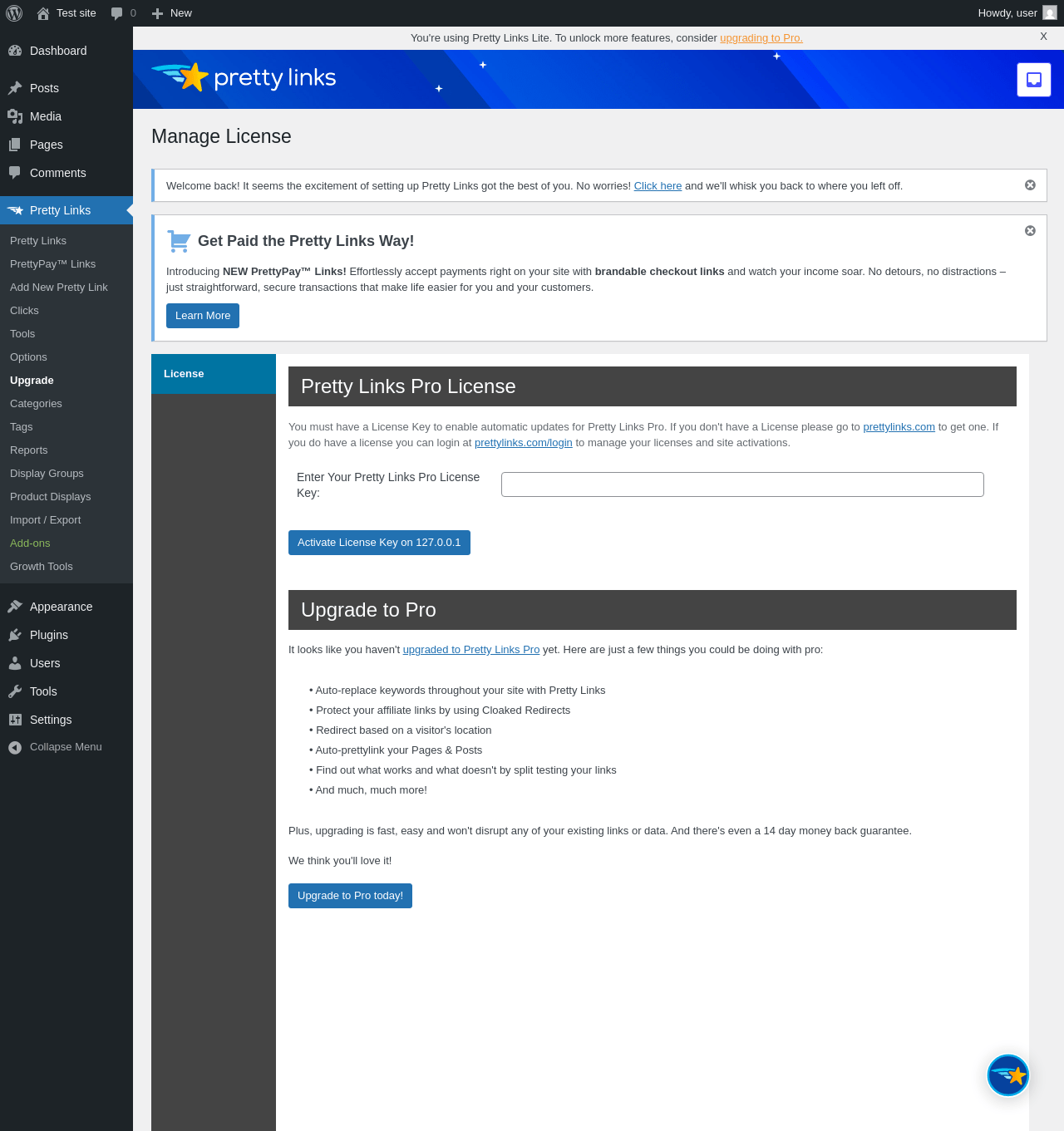Visit Test site from the home icon
The image size is (1064, 1131).
[43, 13]
